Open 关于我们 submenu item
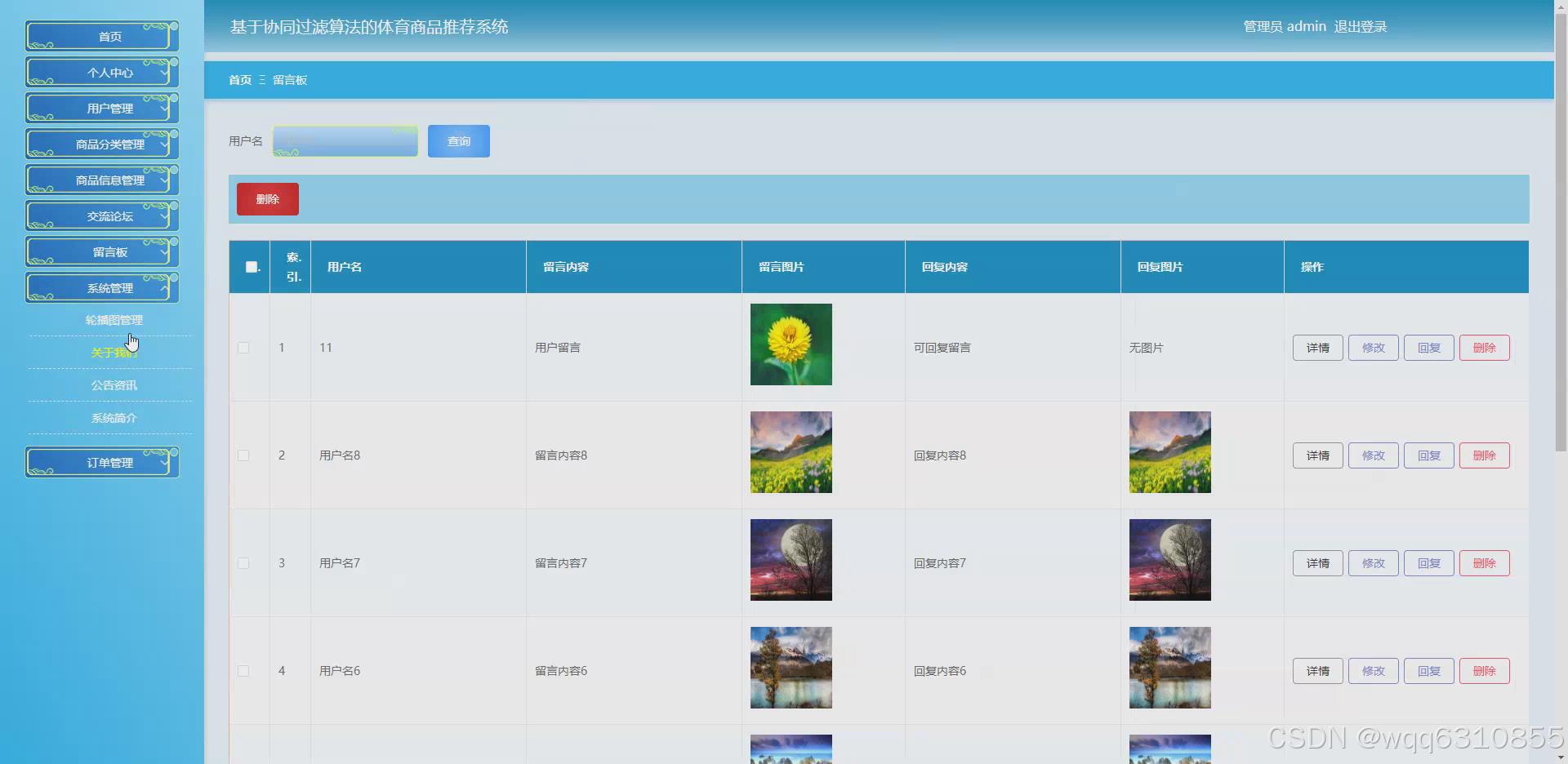 (x=114, y=353)
